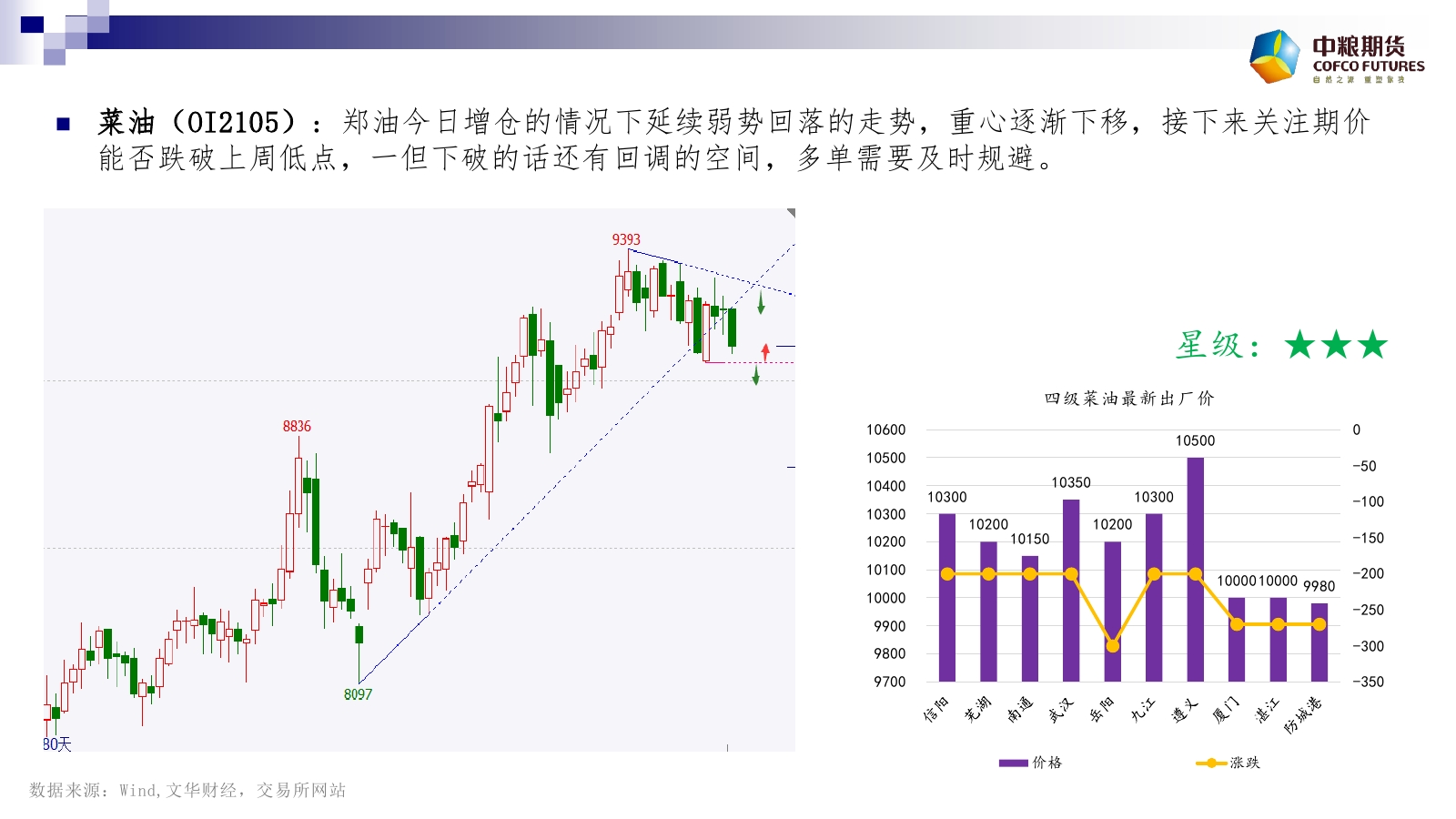Click the yellow 涨跌 legend marker
The height and width of the screenshot is (819, 1456).
coord(1211,763)
